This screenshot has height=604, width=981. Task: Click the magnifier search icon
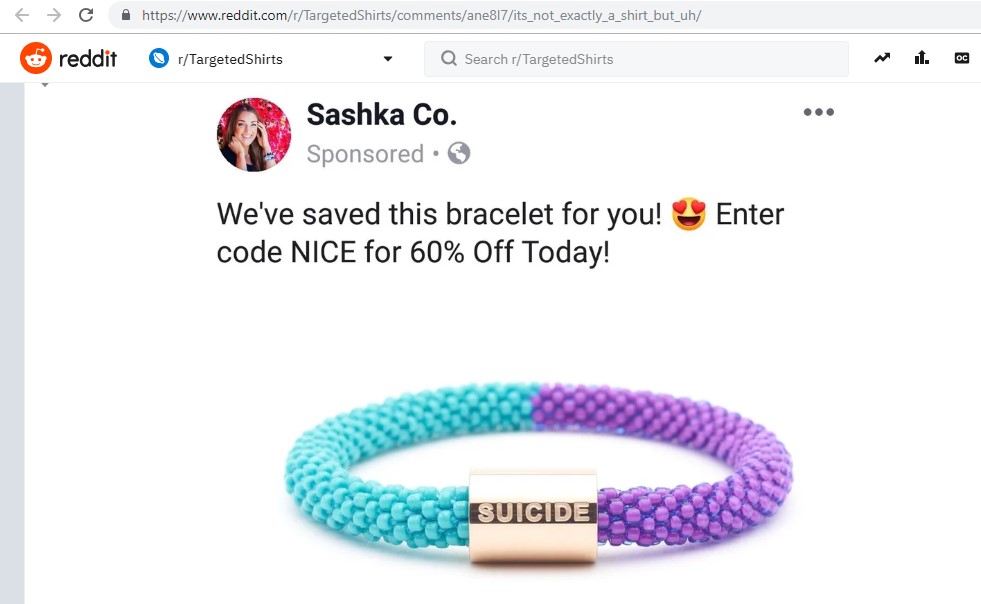[x=449, y=59]
